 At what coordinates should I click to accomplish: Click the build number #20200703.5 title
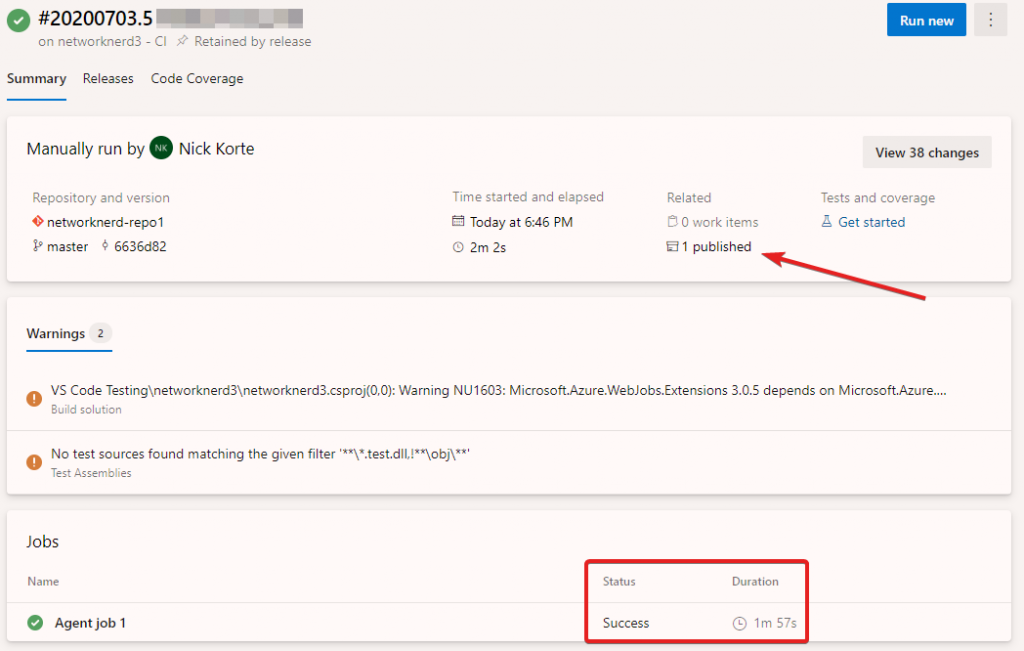coord(95,18)
